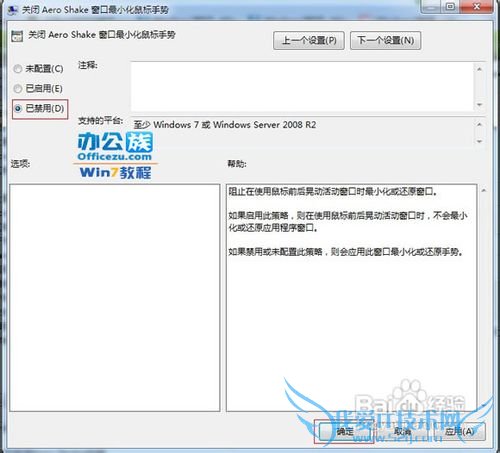Cancel the dialog with 取消
The image size is (500, 453).
[402, 432]
